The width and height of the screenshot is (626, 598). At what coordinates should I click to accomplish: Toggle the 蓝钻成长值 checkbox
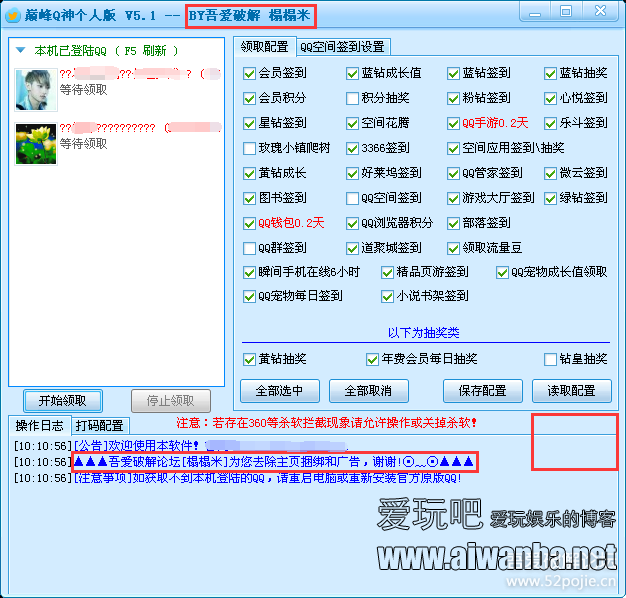pos(352,73)
